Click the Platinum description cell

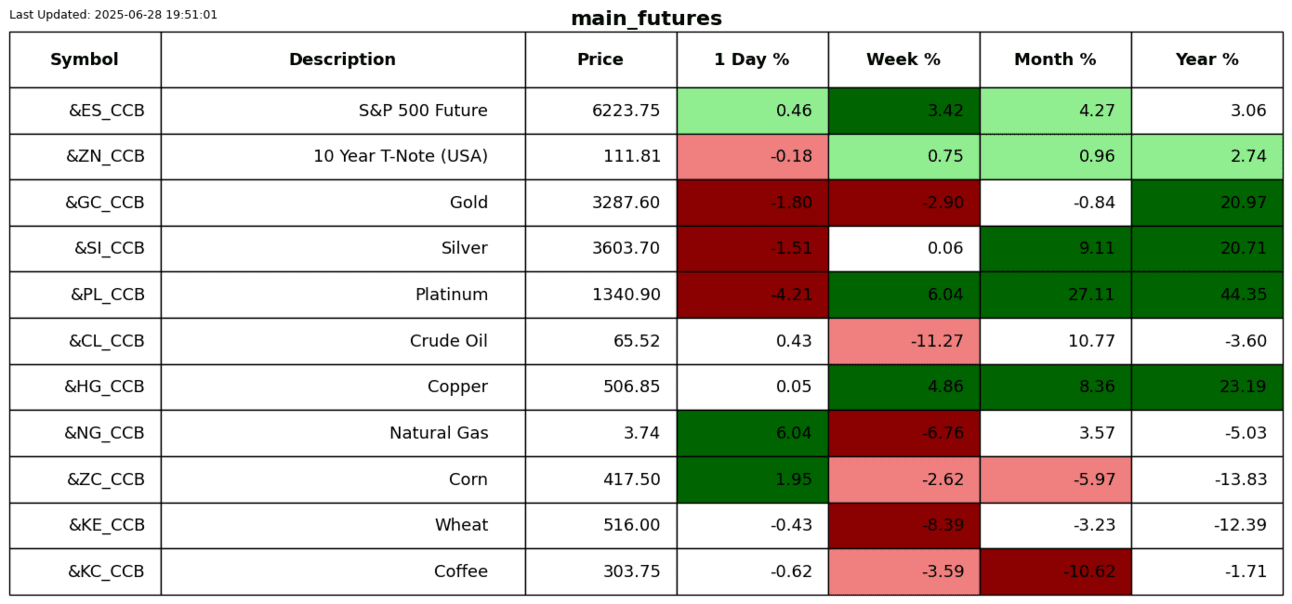click(x=342, y=295)
